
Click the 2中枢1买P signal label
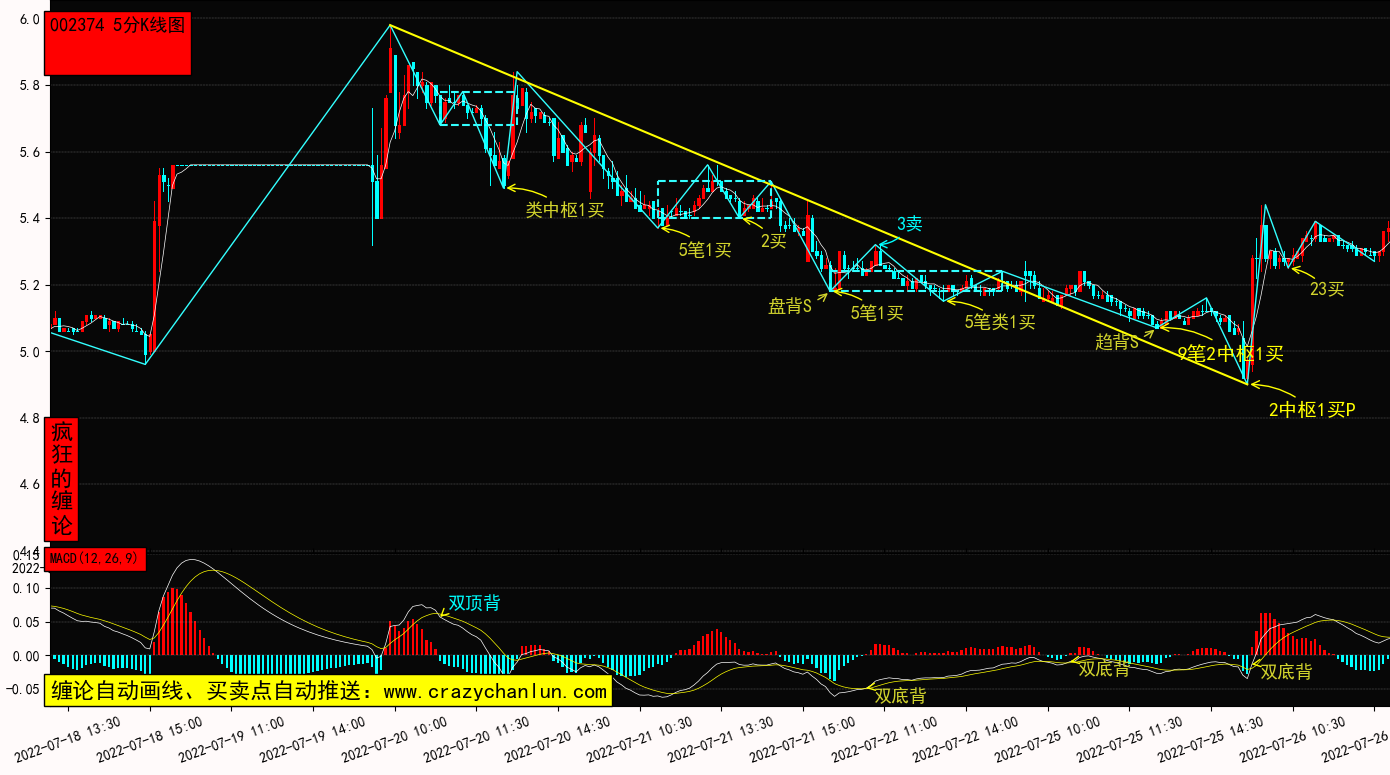[x=1312, y=409]
